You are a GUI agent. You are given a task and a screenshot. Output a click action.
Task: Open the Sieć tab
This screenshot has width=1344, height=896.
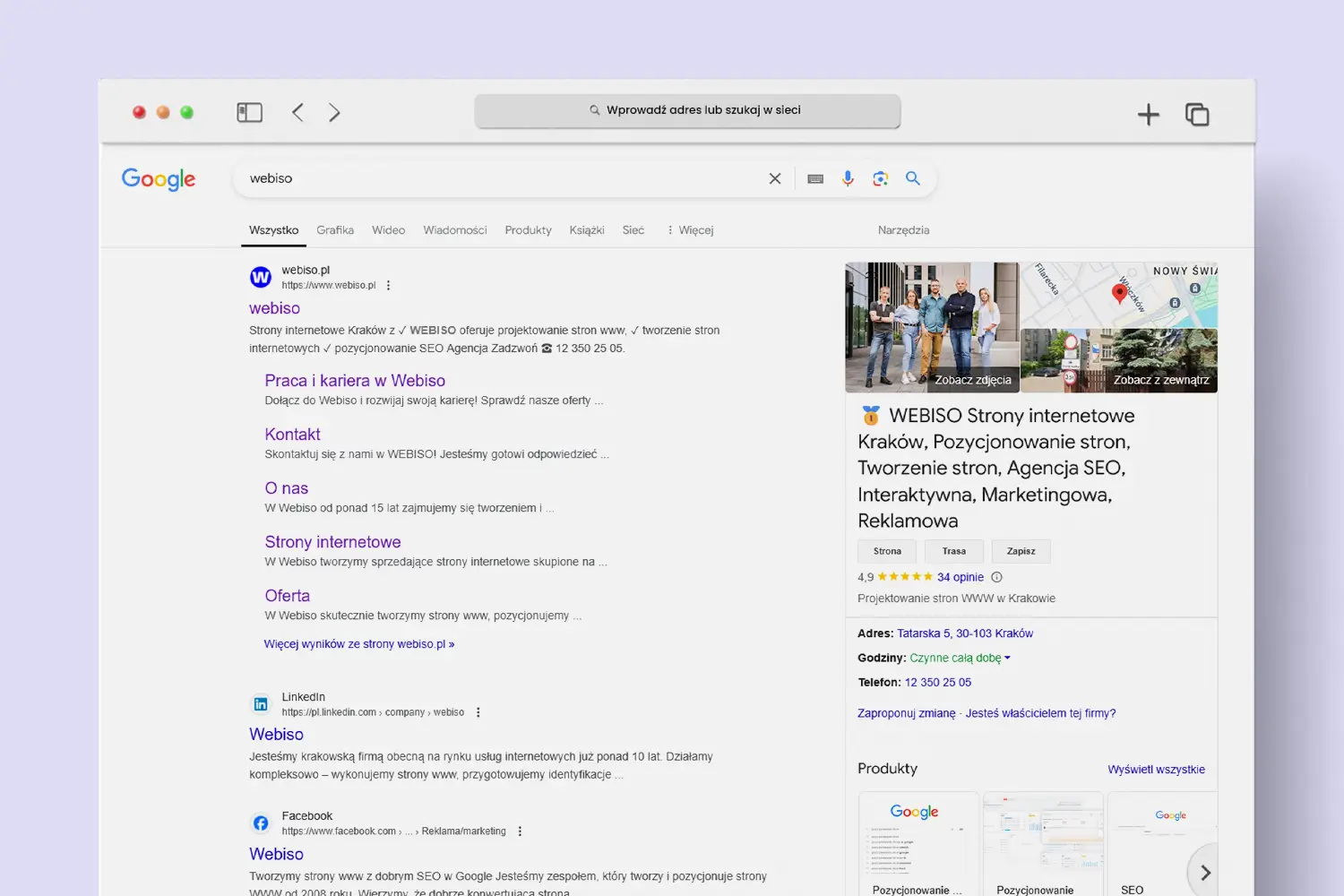coord(633,230)
